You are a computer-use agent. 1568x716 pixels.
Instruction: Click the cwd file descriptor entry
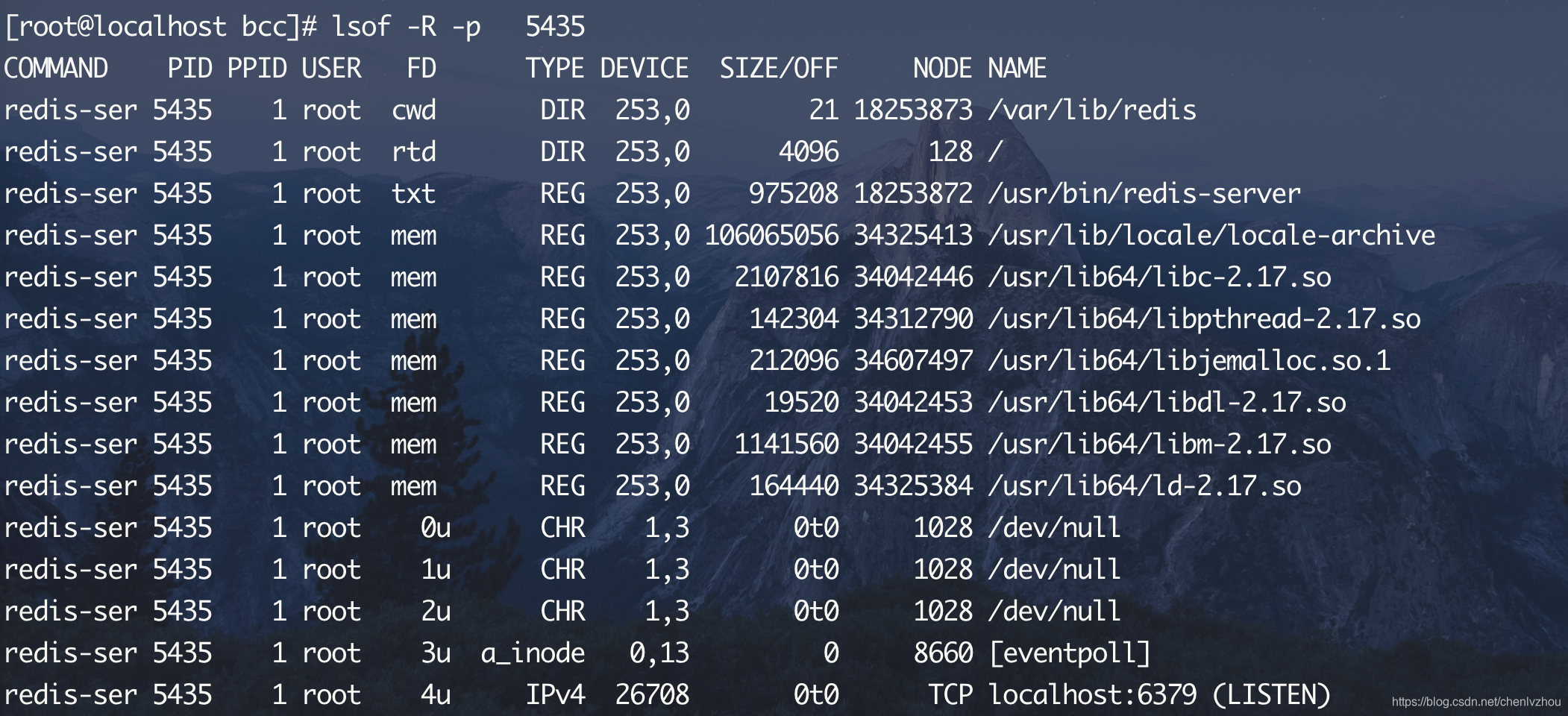tap(414, 110)
